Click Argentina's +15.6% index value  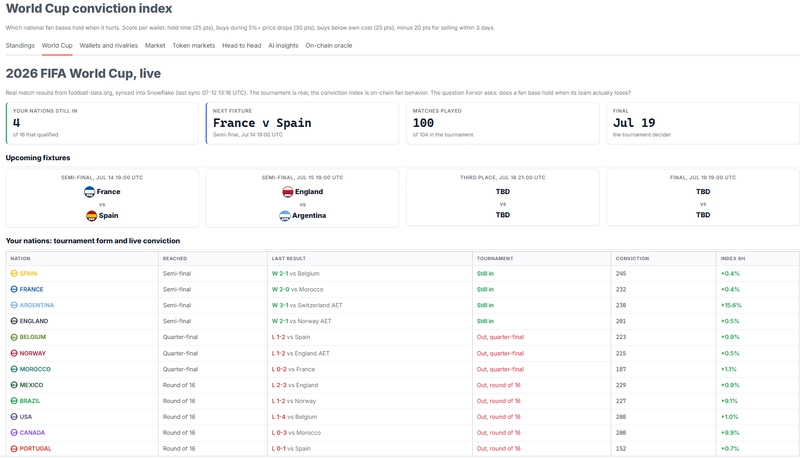(x=731, y=305)
